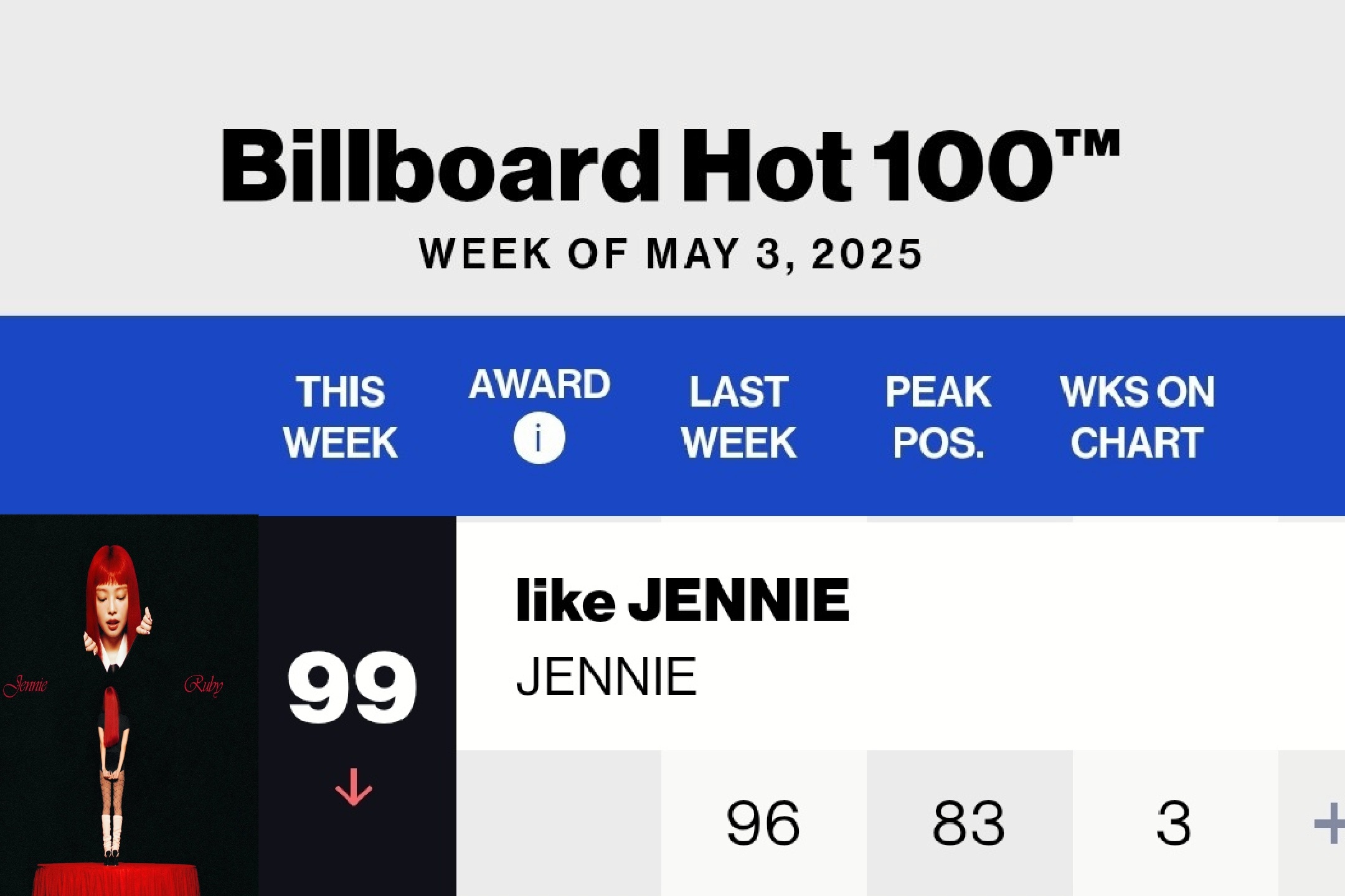Click the Jennie script text on cover

click(26, 686)
